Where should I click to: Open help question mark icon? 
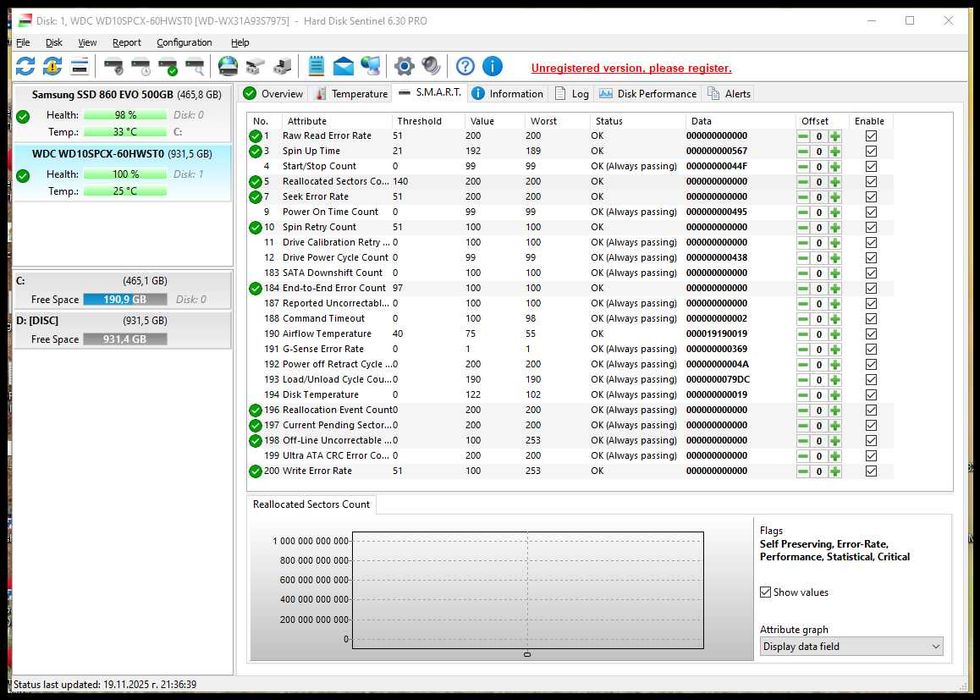(x=465, y=66)
